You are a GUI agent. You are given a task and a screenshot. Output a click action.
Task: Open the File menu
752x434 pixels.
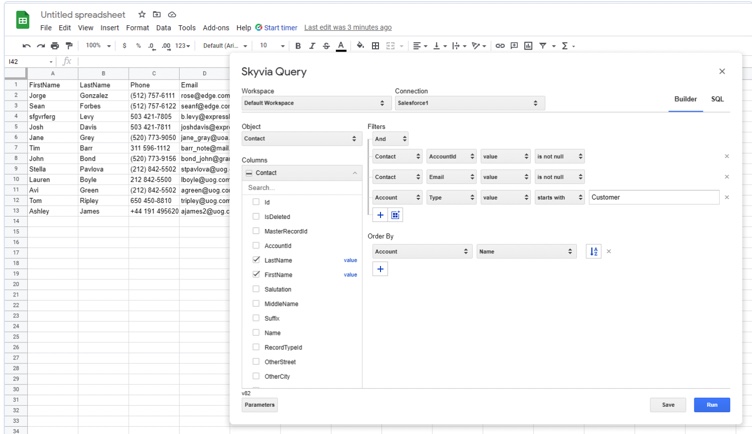tap(46, 28)
